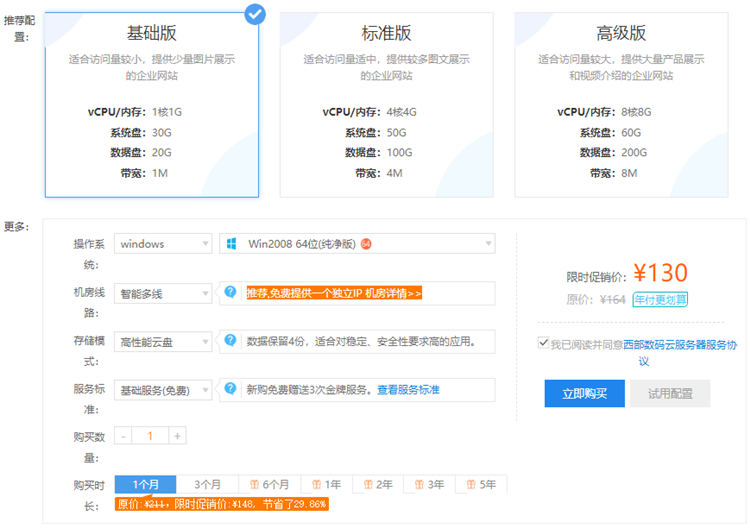Open the 高性能云盘 storage mode dropdown

163,341
